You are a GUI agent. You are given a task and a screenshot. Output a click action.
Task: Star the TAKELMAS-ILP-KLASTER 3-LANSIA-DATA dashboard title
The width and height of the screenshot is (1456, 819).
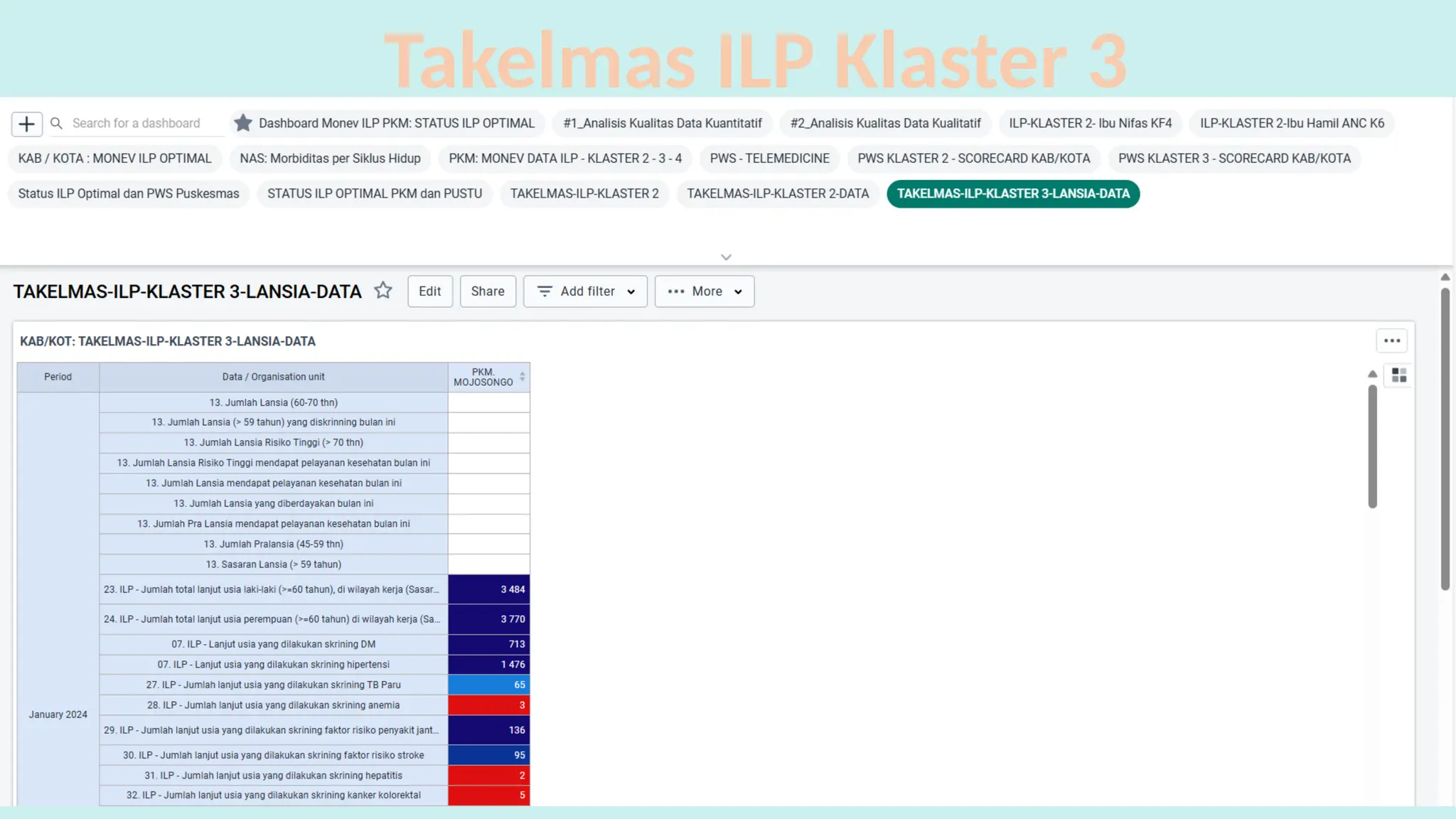pos(383,291)
